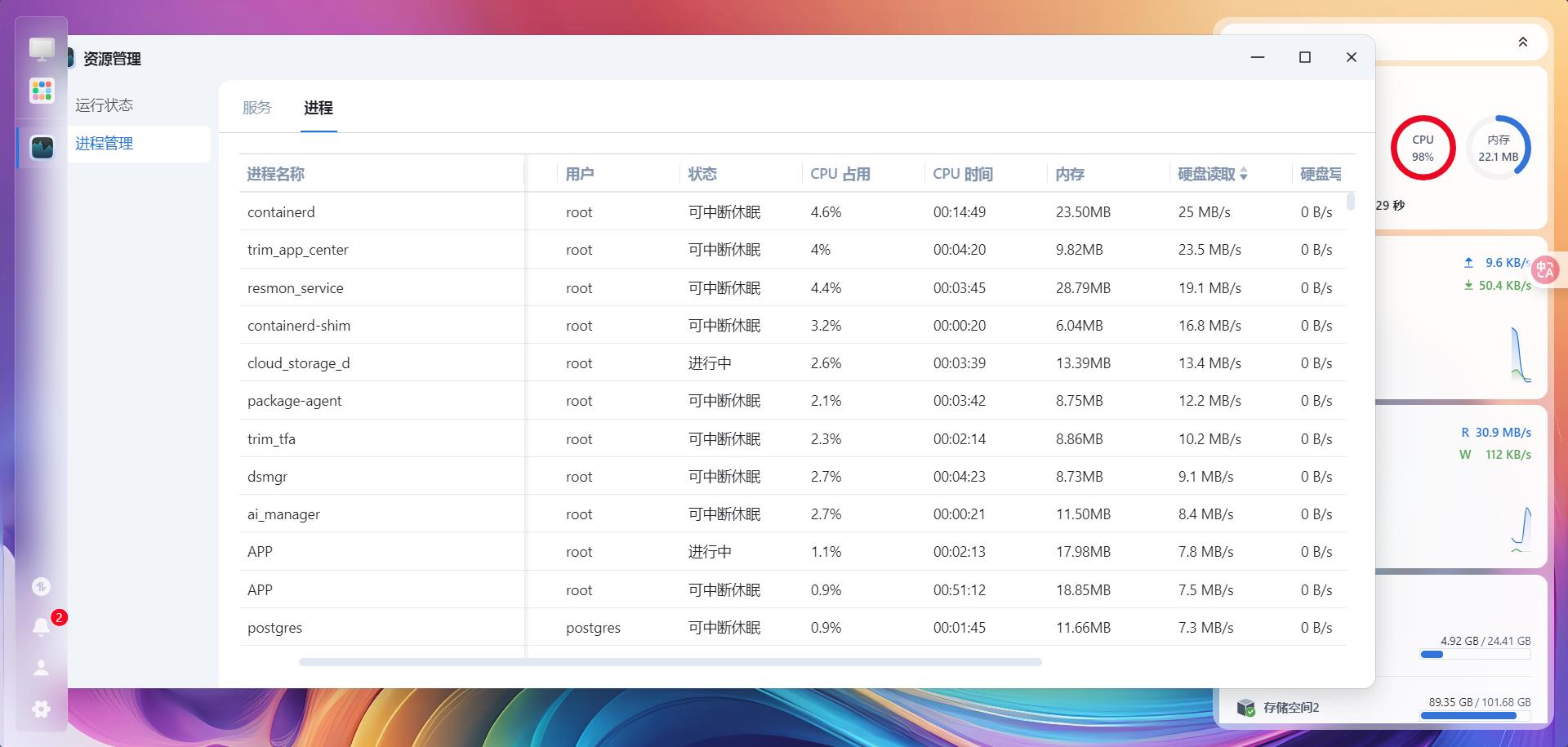1568x747 pixels.
Task: Select 进程管理 in the sidebar
Action: (x=104, y=144)
